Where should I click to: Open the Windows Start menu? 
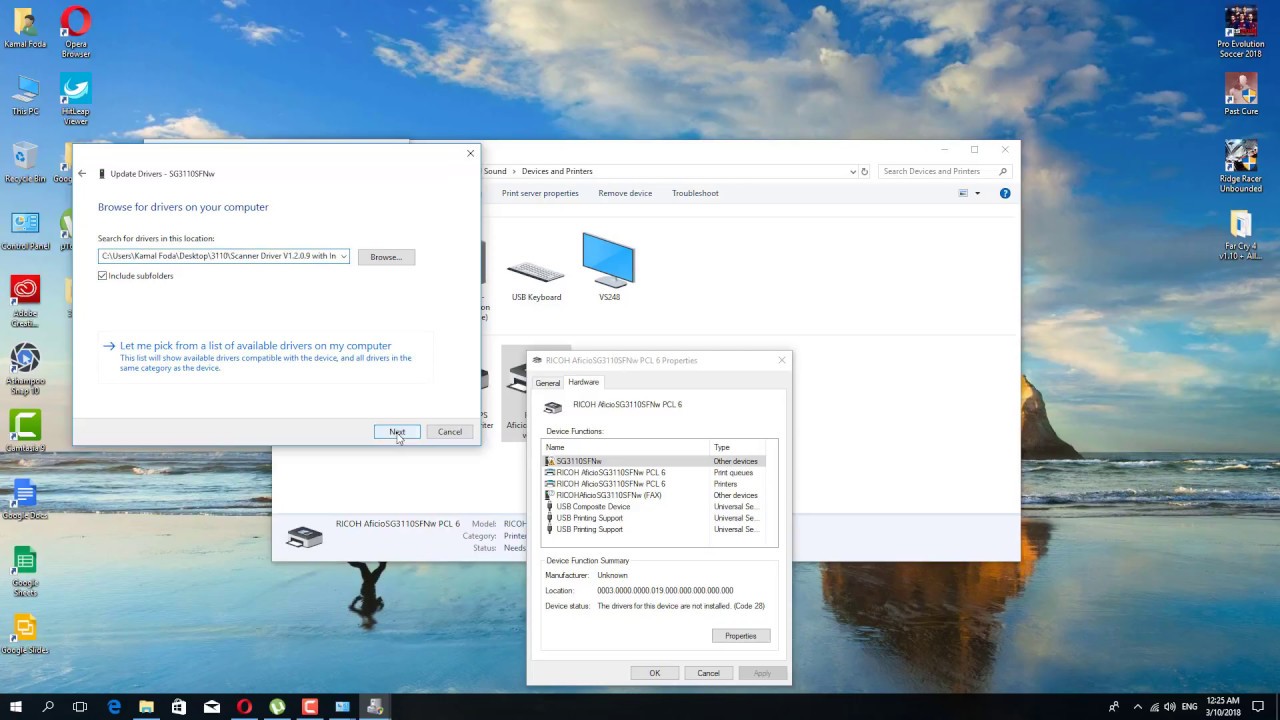(16, 707)
